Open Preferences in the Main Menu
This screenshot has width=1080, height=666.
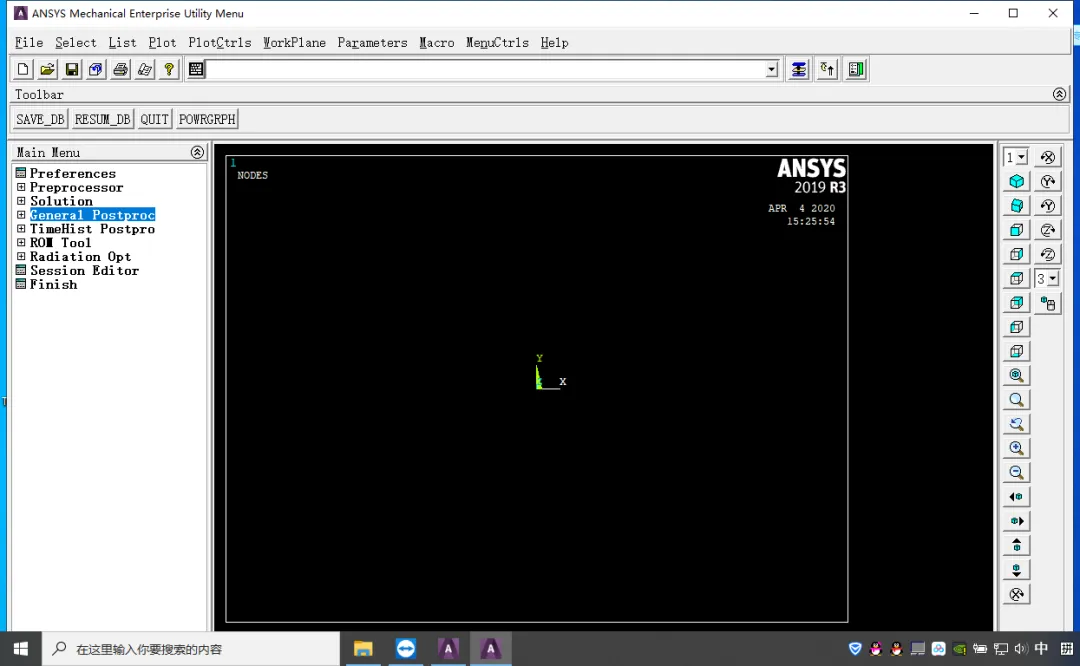(x=72, y=173)
